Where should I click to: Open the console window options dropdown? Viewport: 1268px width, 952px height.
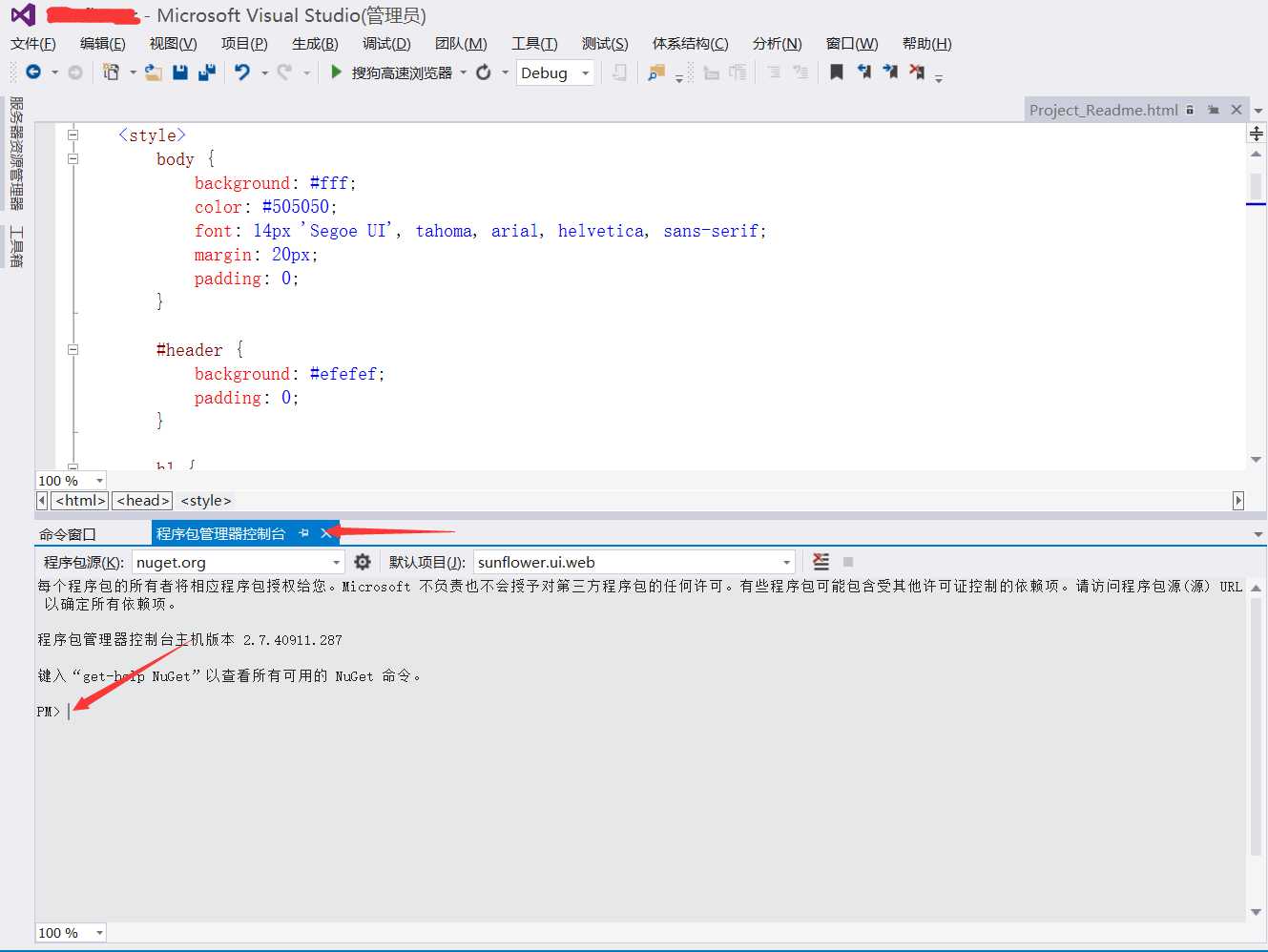[x=1258, y=534]
